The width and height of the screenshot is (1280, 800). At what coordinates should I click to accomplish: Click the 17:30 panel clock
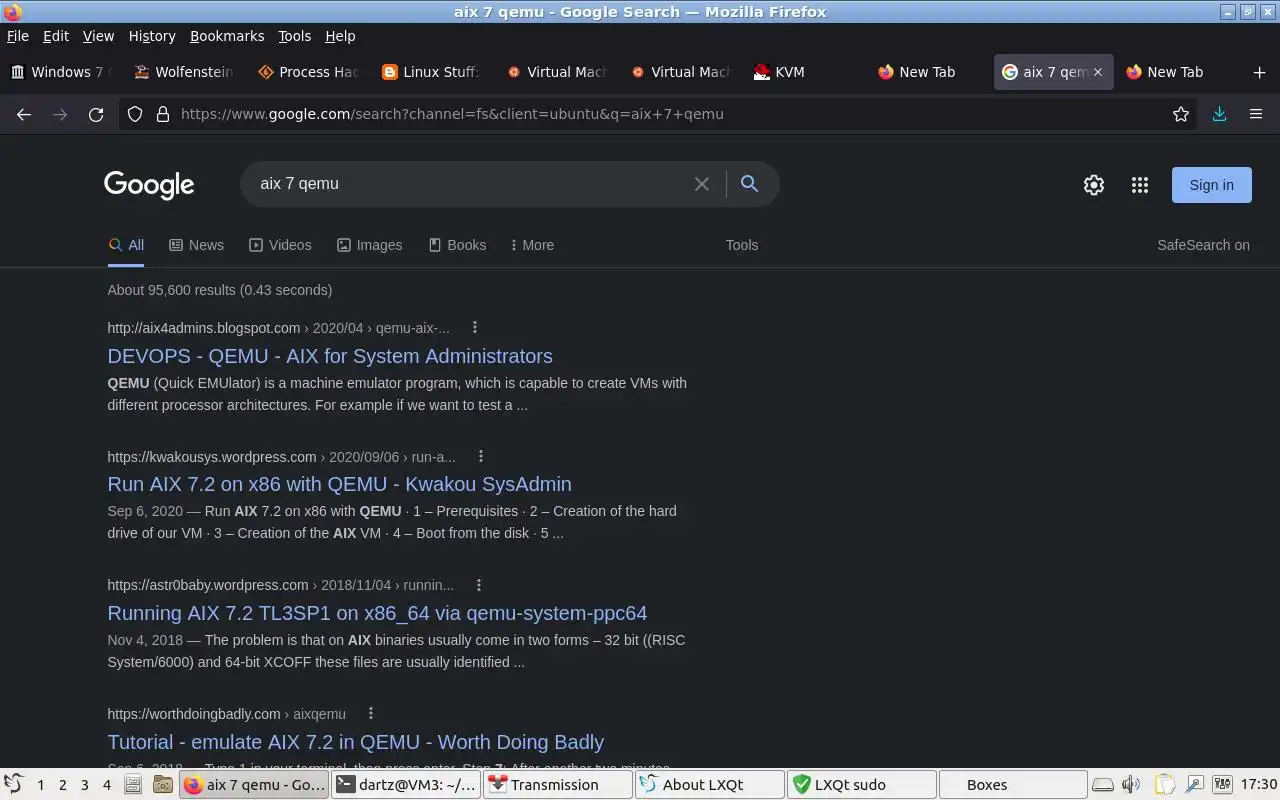(x=1259, y=785)
